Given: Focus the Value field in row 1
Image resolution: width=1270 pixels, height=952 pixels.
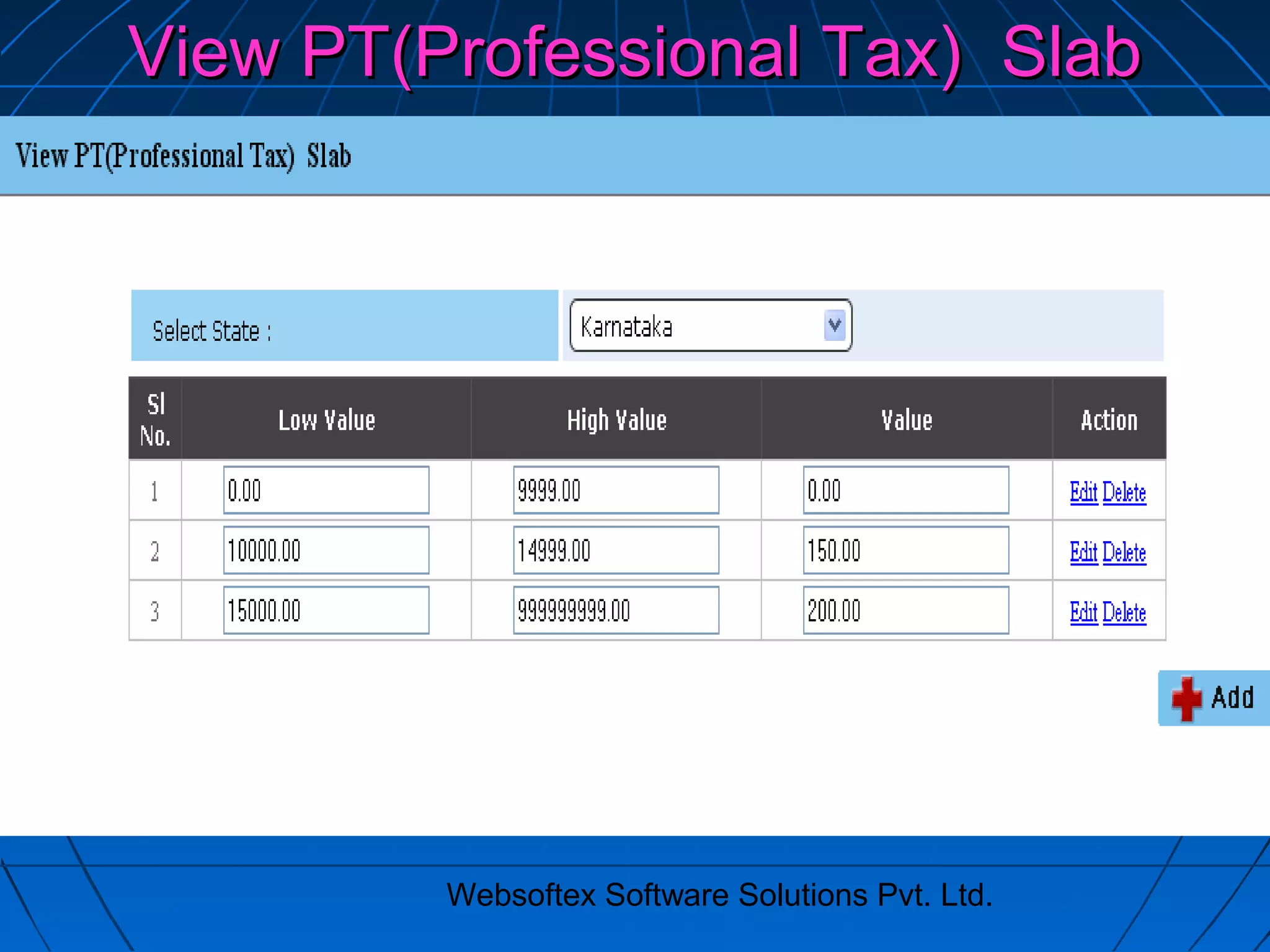Looking at the screenshot, I should (906, 490).
